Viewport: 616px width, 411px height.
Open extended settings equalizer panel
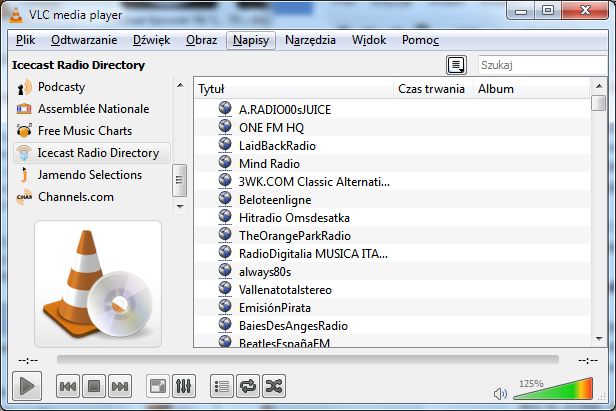tap(184, 386)
